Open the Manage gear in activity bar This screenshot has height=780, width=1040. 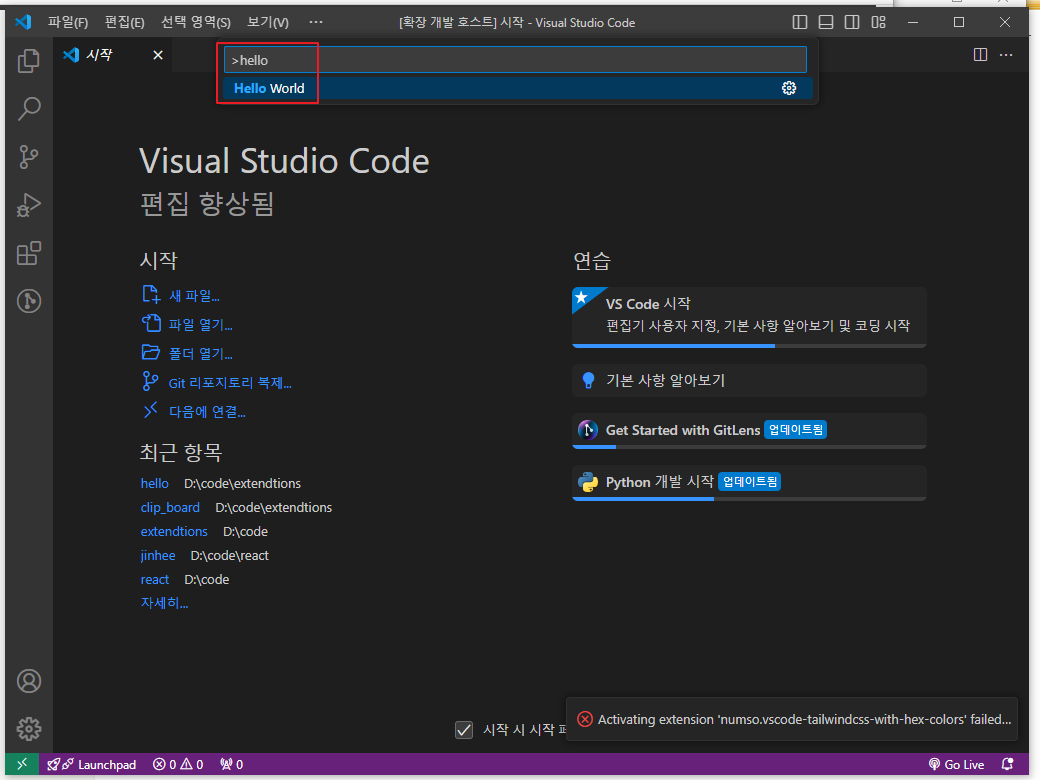(29, 729)
